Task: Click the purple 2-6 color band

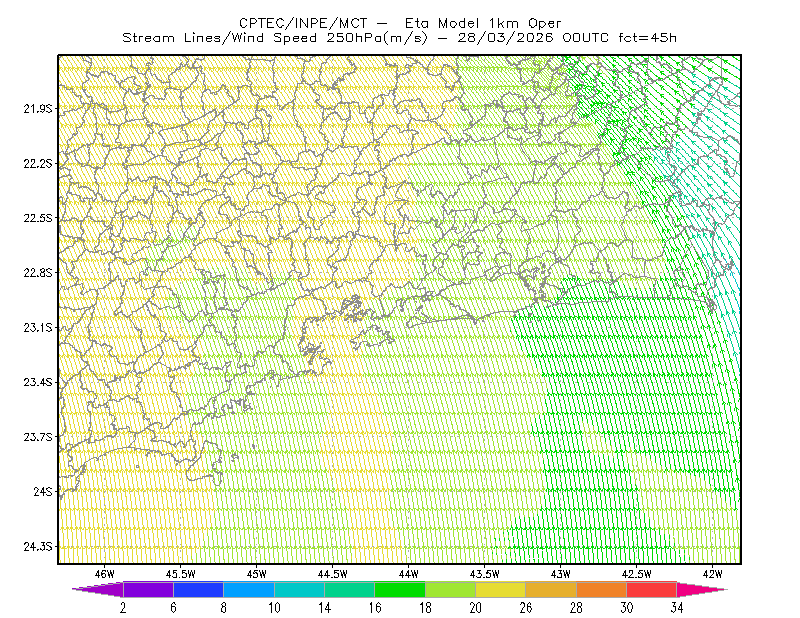Action: (148, 589)
